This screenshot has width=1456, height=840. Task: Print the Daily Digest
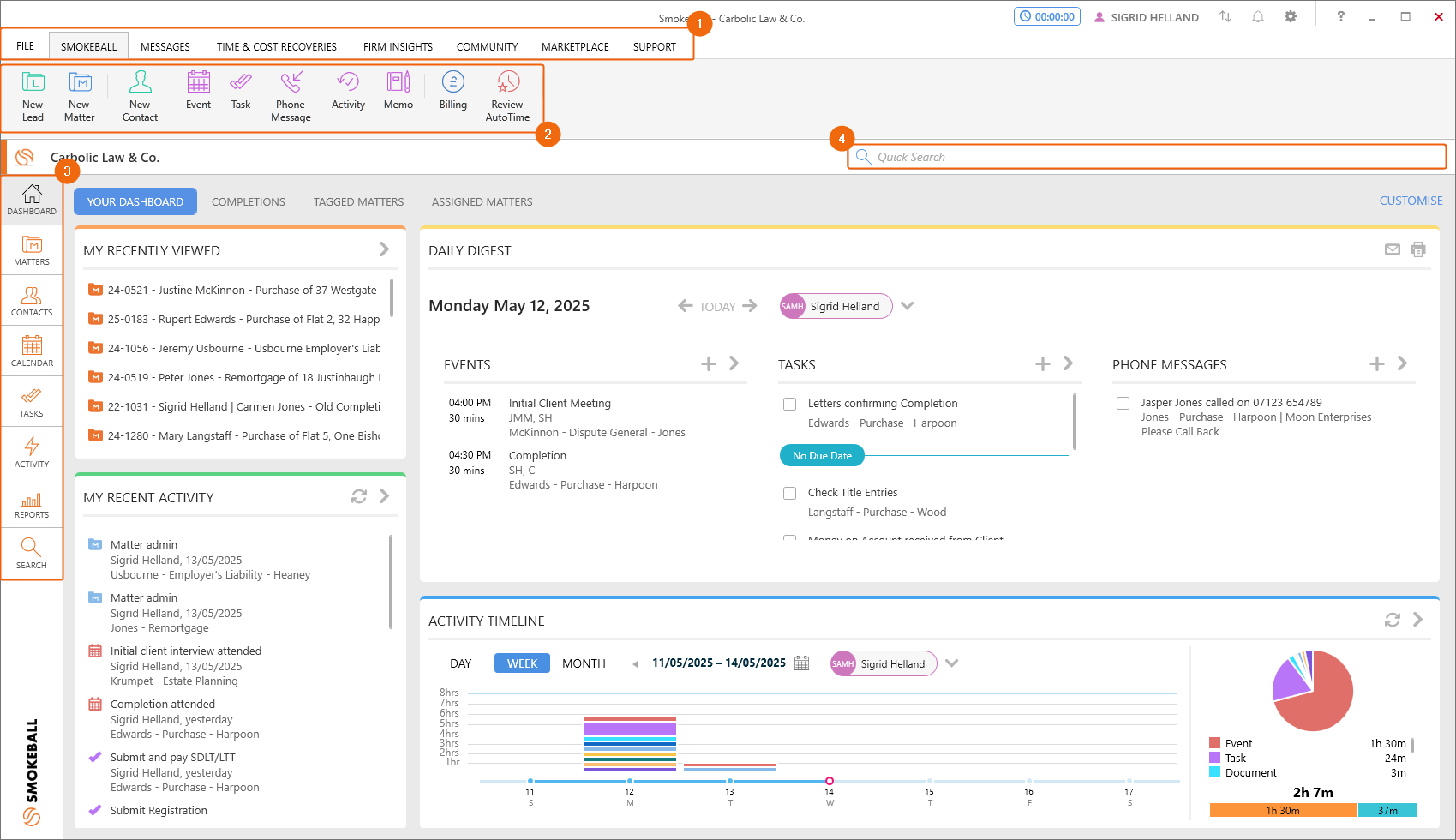1418,249
